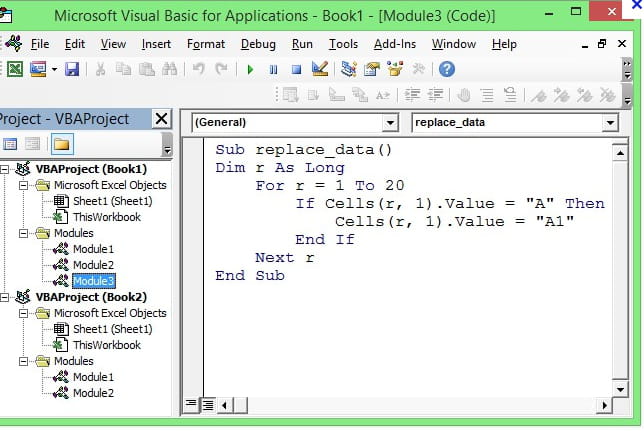Toggle Folders button in Project pane
The height and width of the screenshot is (431, 644).
[62, 144]
